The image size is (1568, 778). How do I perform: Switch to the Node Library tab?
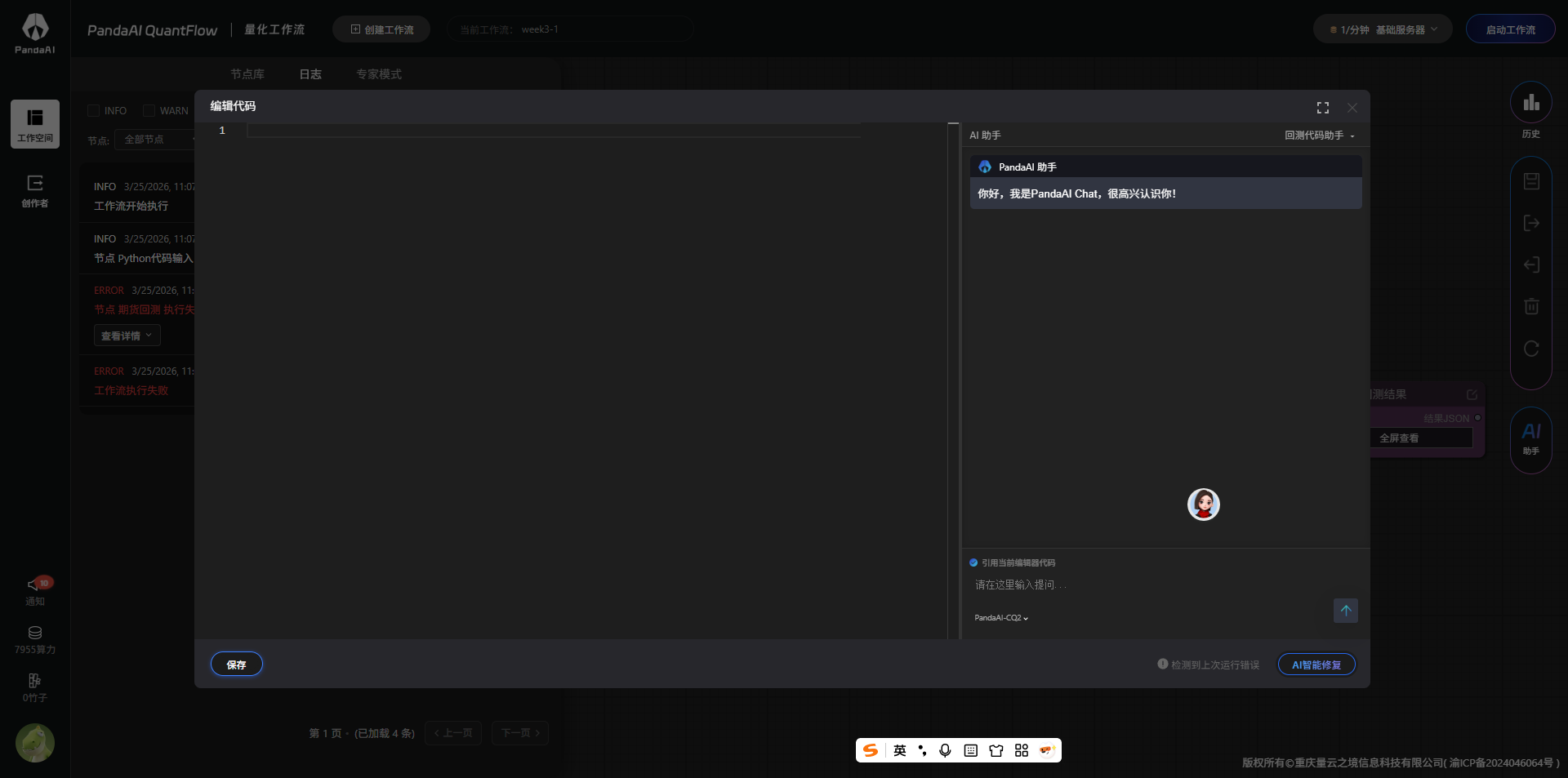pyautogui.click(x=247, y=74)
